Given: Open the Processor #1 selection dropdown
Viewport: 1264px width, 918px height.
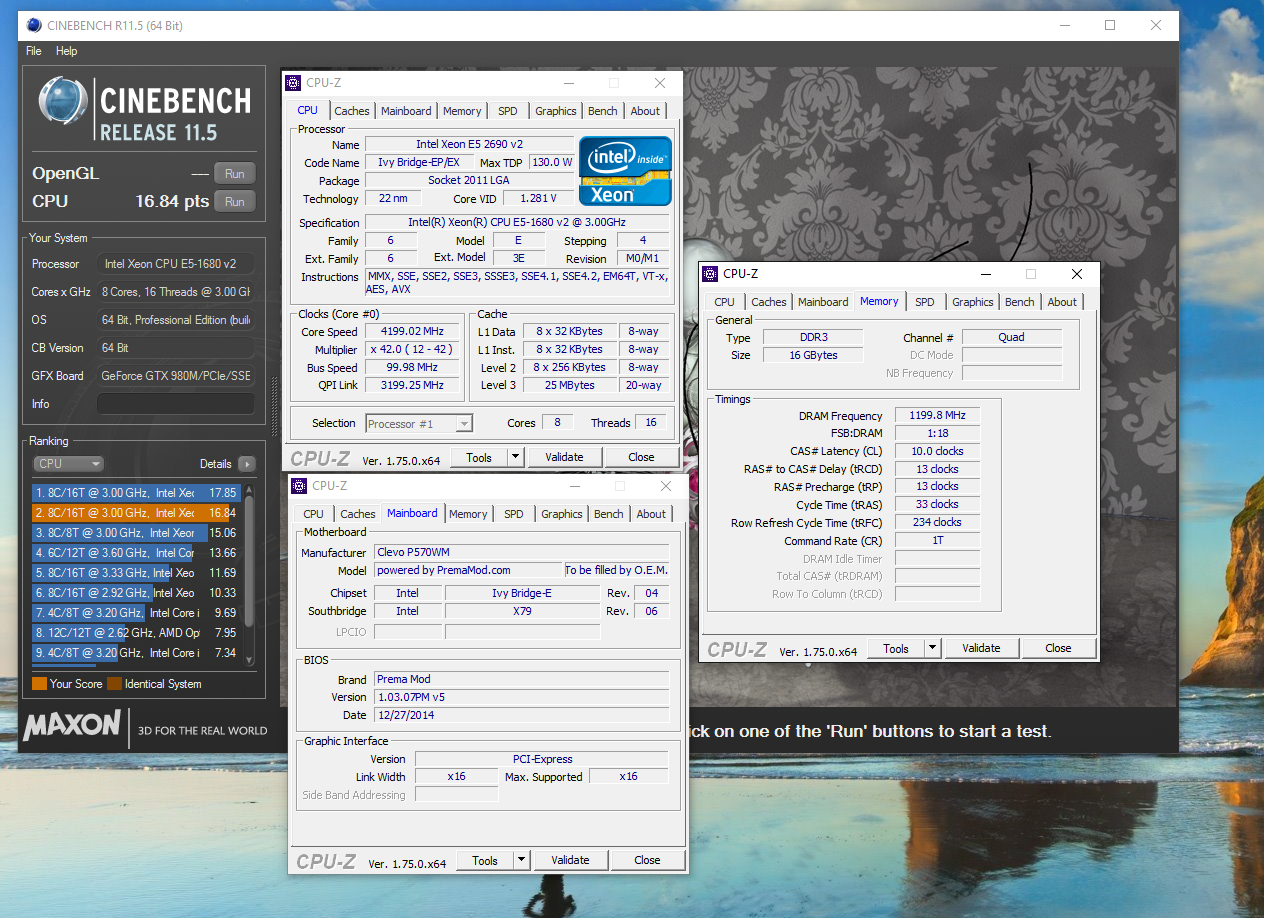Looking at the screenshot, I should 418,424.
